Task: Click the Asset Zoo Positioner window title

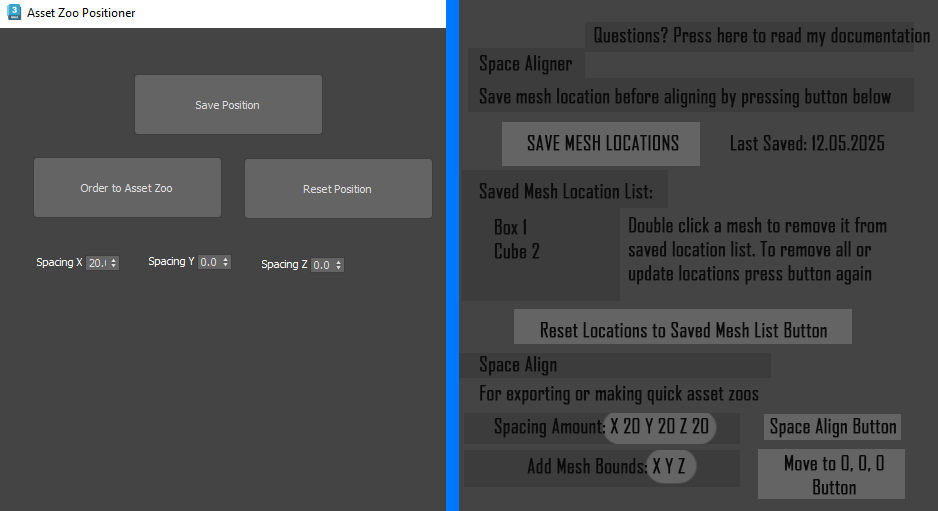Action: click(81, 13)
